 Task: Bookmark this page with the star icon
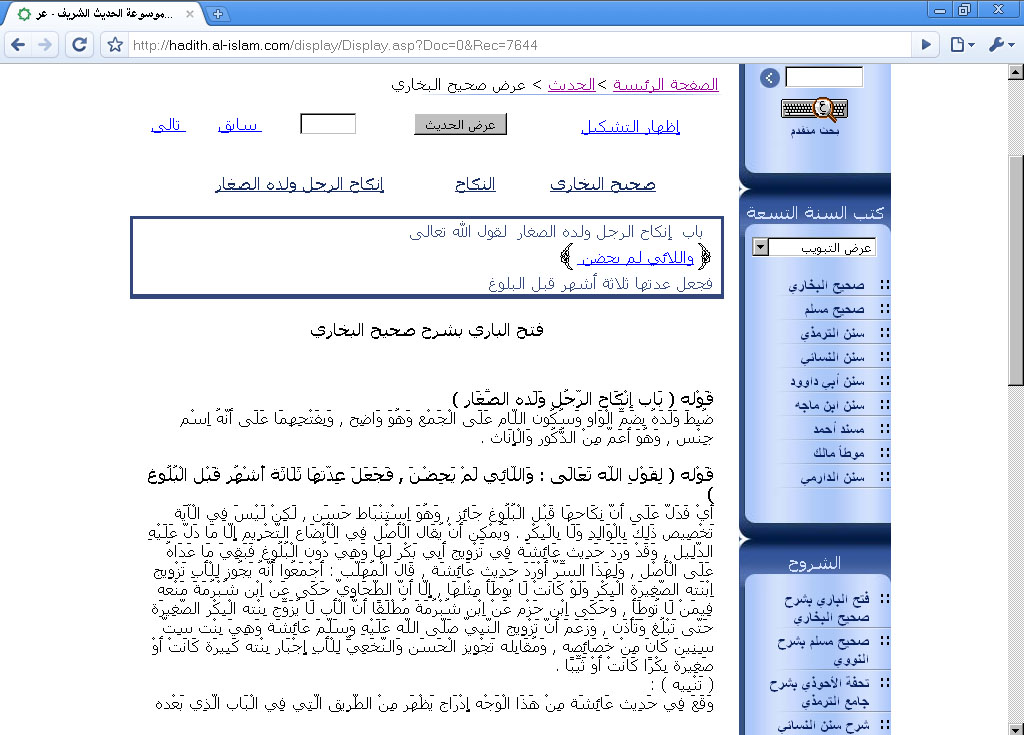(x=115, y=45)
